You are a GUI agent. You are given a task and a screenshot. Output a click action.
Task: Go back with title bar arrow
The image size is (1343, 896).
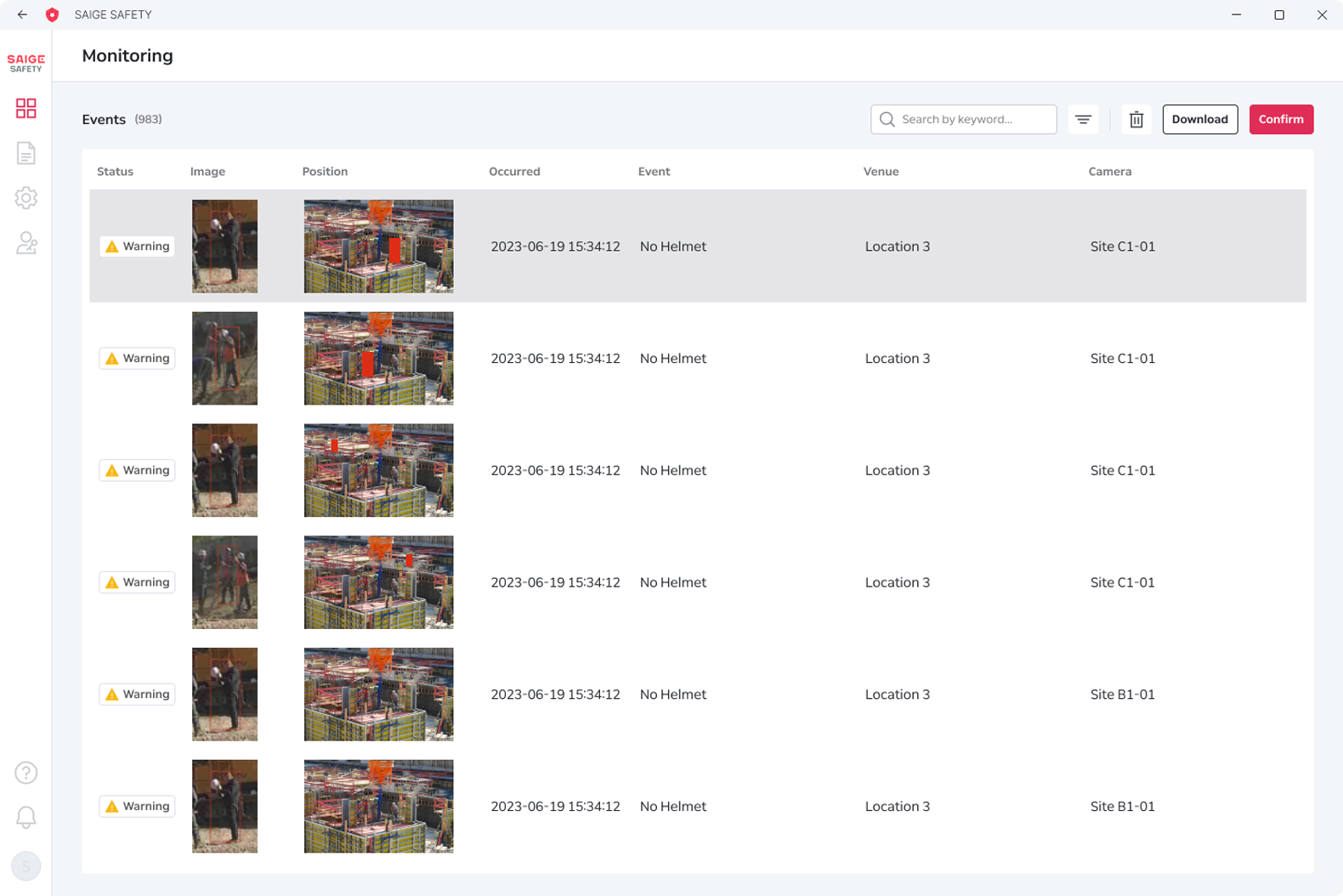click(x=22, y=14)
